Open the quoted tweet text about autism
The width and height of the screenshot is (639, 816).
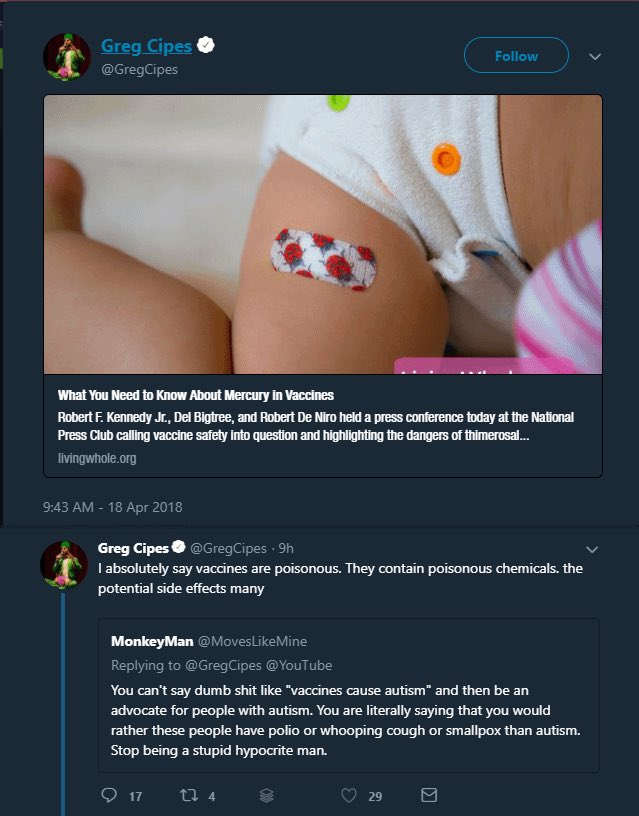point(345,720)
